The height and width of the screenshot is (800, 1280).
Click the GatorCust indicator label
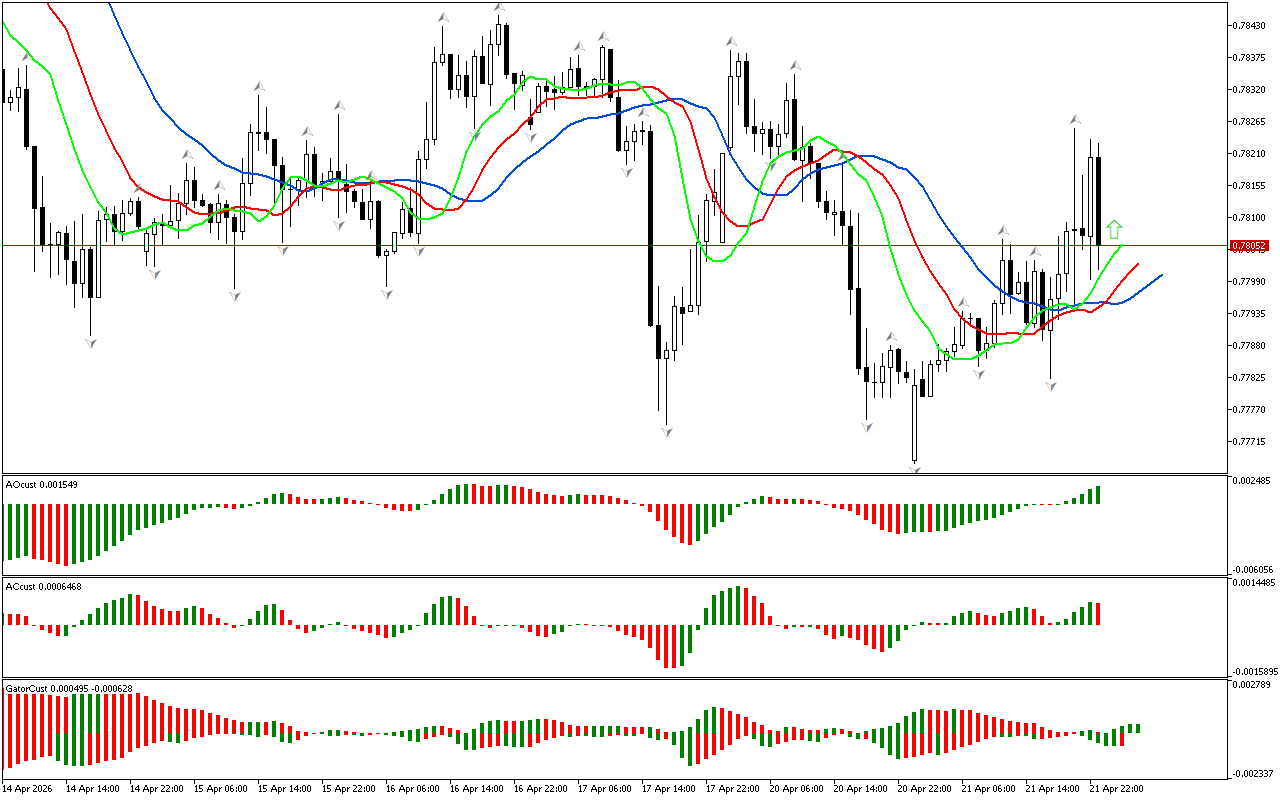(x=69, y=688)
